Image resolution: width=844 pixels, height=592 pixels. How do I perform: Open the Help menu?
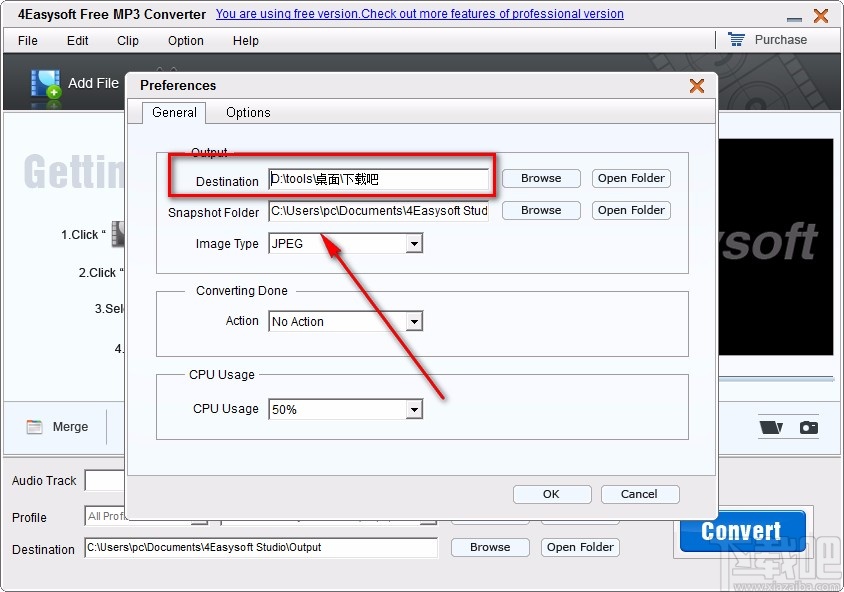[x=245, y=41]
